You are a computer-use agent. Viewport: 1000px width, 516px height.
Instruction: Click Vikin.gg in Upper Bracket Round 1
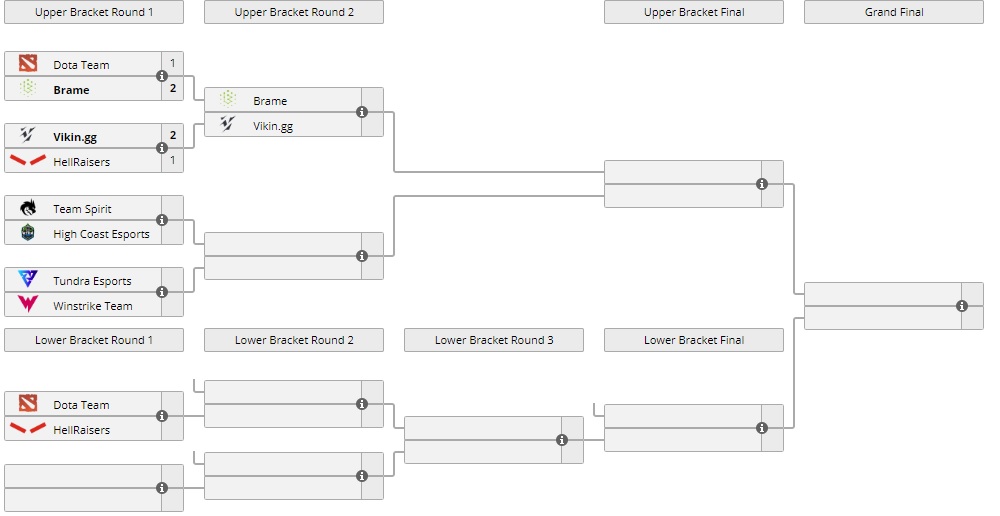coord(76,136)
